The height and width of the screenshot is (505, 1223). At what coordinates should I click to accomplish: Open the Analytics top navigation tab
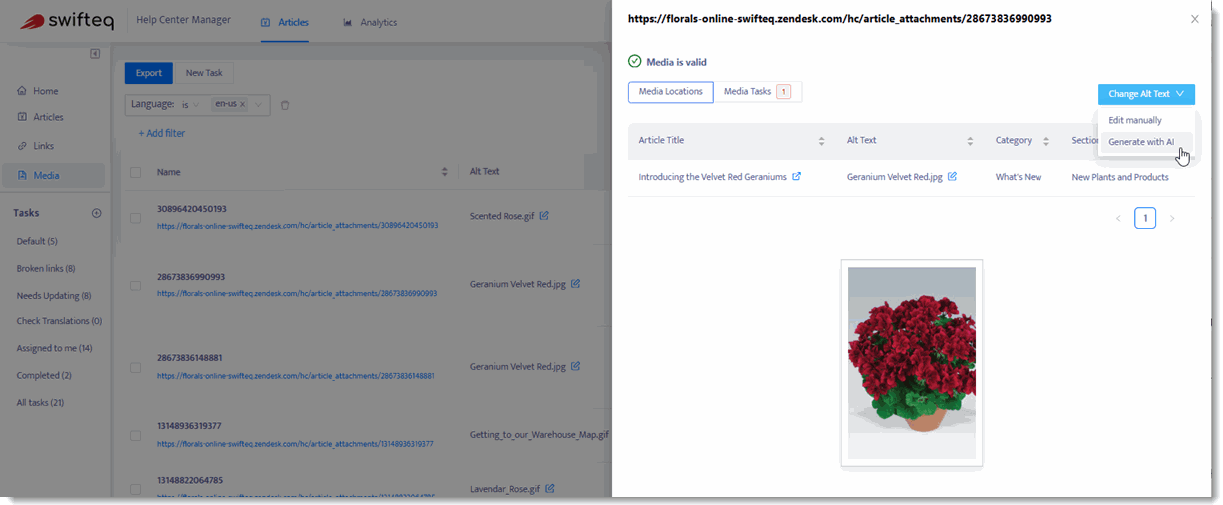pos(370,22)
